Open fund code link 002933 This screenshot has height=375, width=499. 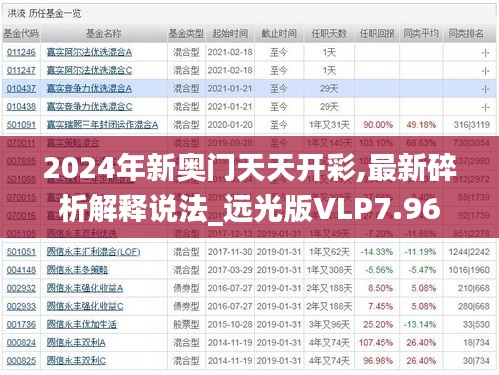pyautogui.click(x=21, y=306)
